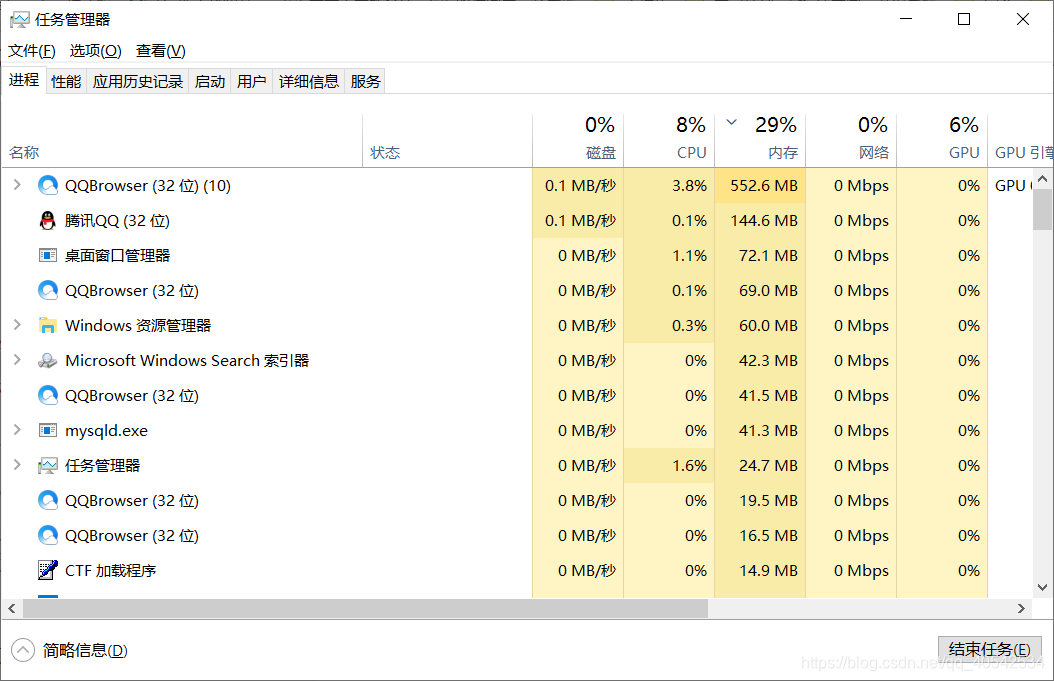1054x681 pixels.
Task: Click the 72.1 MB memory cell
Action: [x=760, y=255]
